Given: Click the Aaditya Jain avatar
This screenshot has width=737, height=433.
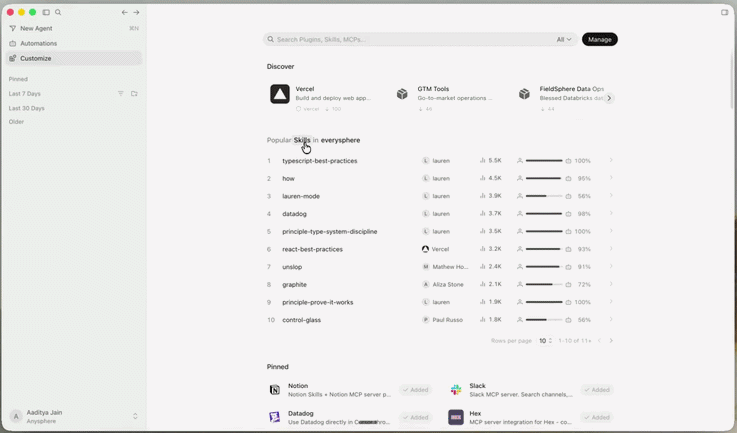Looking at the screenshot, I should (x=16, y=416).
